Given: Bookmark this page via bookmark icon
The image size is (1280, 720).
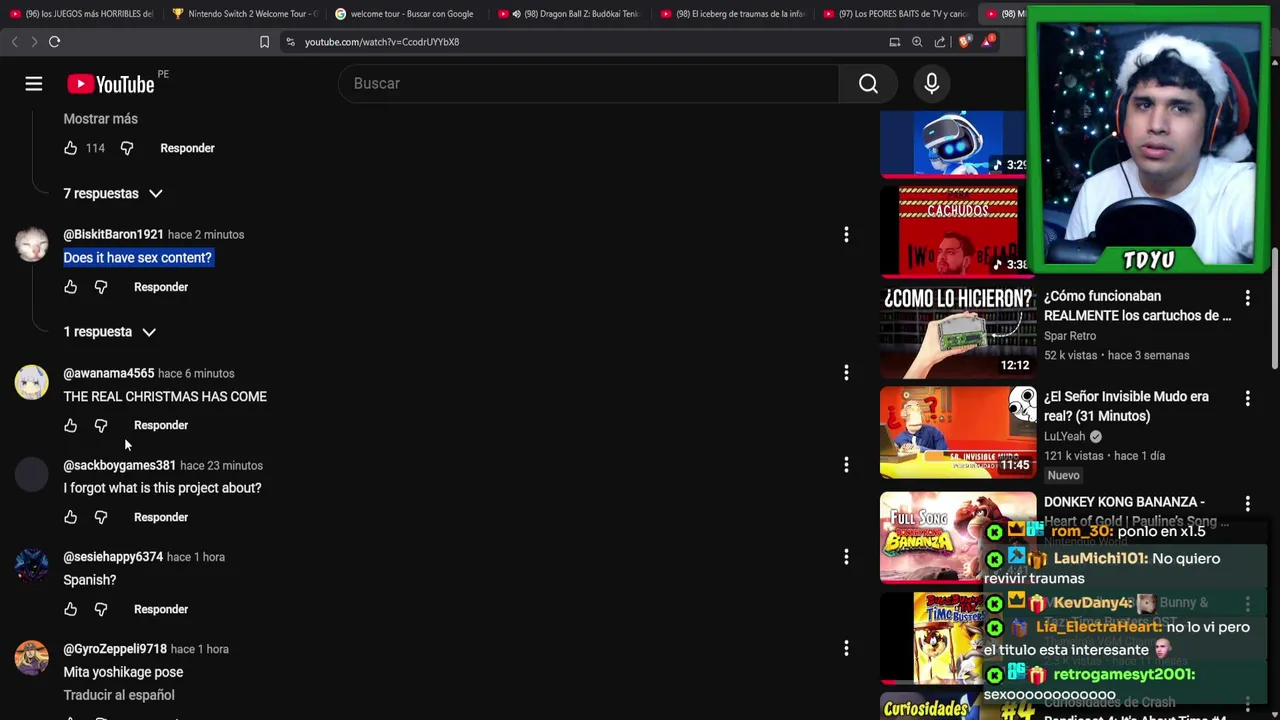Looking at the screenshot, I should (x=264, y=42).
